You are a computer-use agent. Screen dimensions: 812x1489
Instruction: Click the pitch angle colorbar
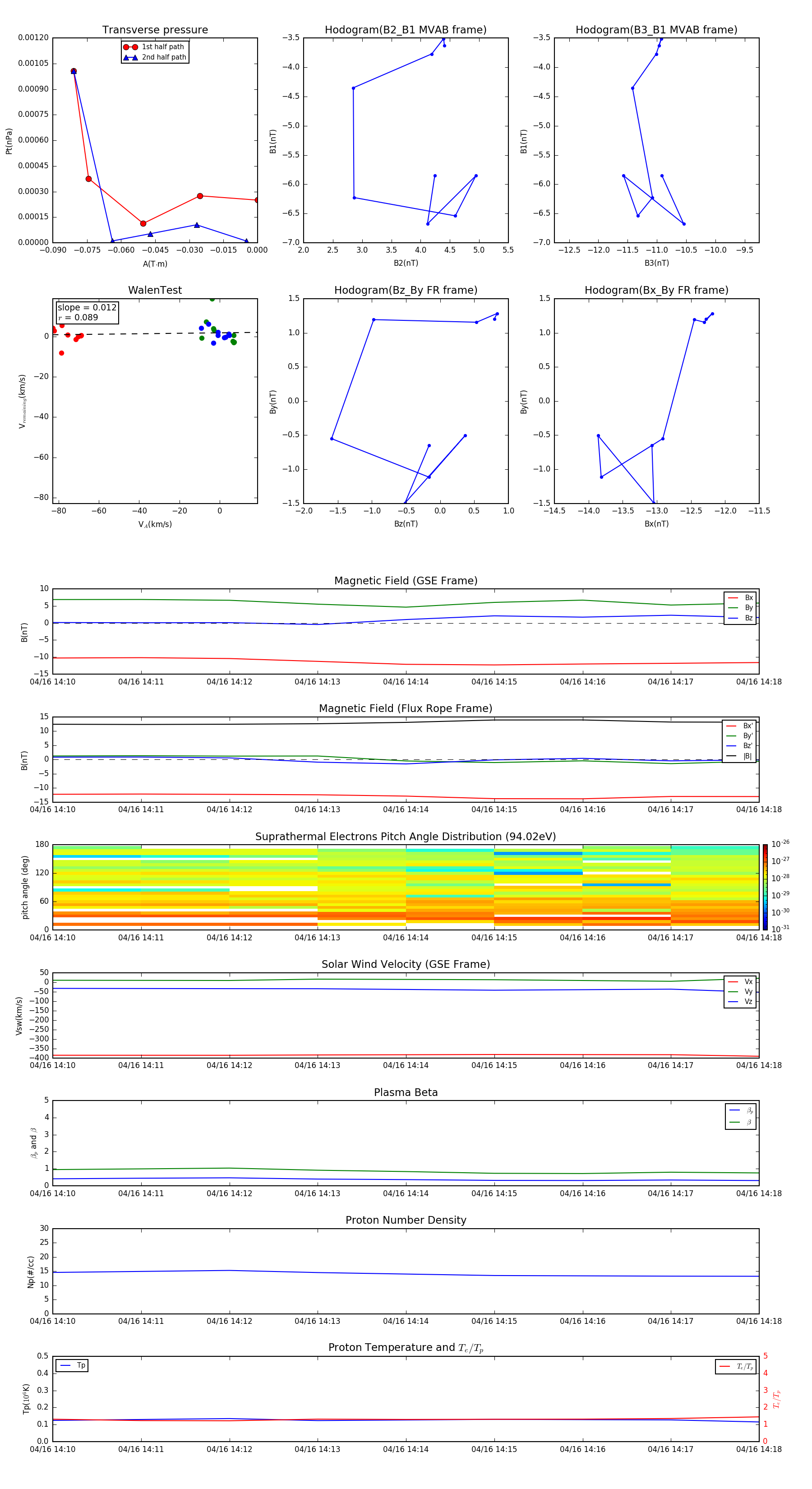pyautogui.click(x=765, y=887)
